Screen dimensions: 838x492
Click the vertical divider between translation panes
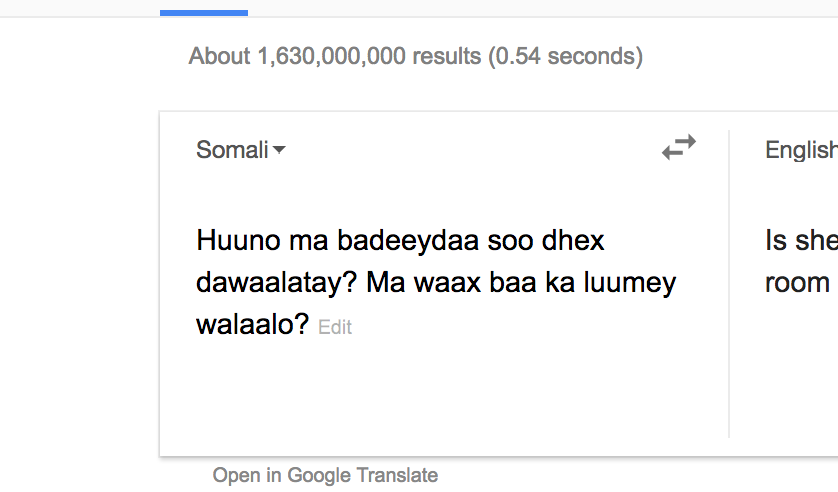pyautogui.click(x=729, y=284)
